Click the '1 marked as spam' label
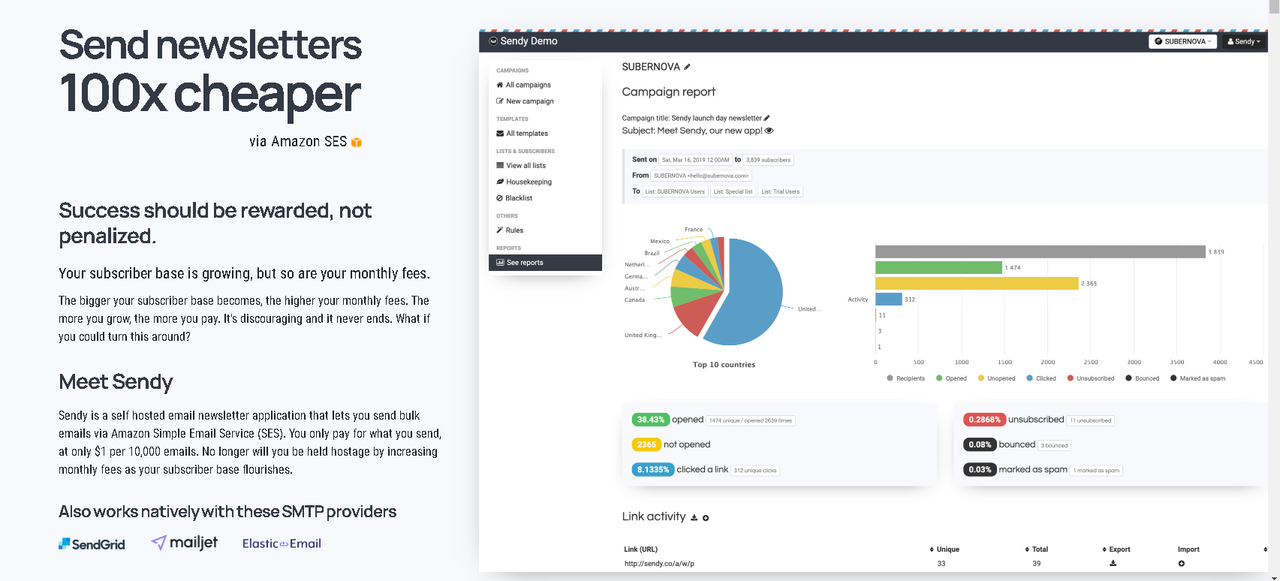 coord(1096,470)
